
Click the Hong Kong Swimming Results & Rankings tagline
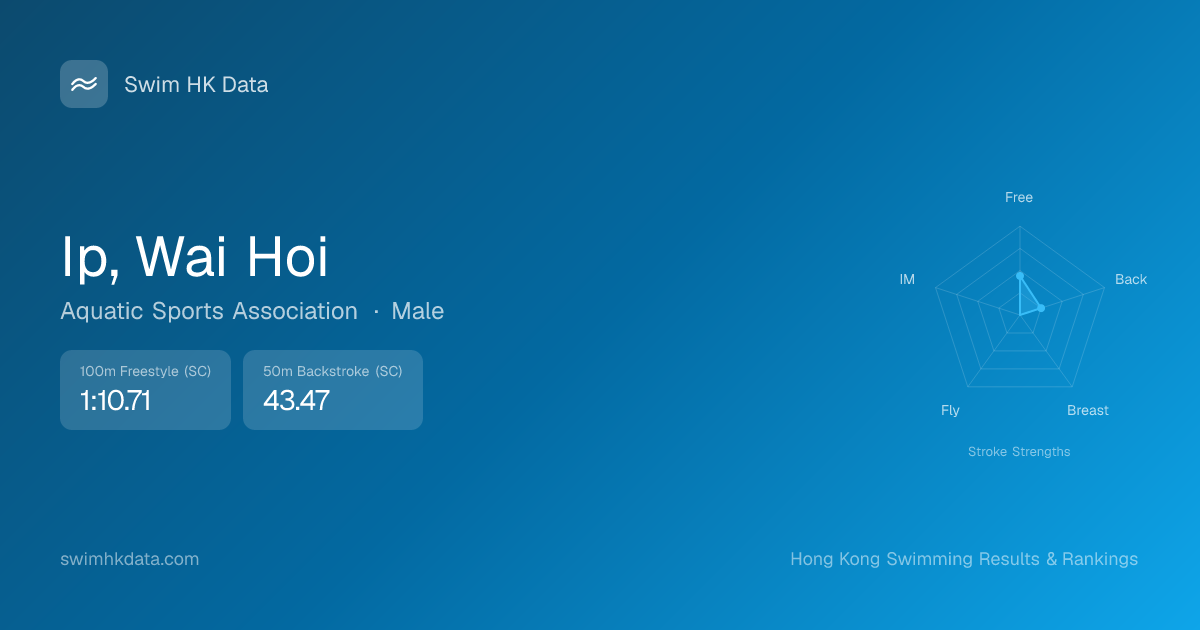point(963,559)
